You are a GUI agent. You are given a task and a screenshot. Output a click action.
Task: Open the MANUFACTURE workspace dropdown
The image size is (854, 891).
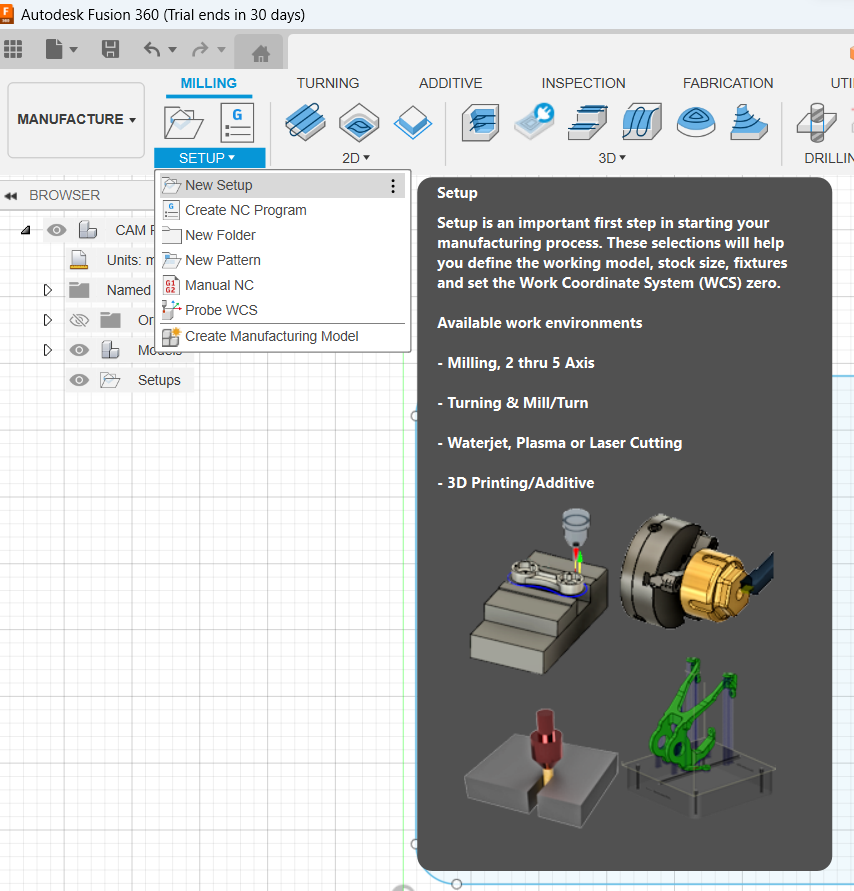pos(76,120)
